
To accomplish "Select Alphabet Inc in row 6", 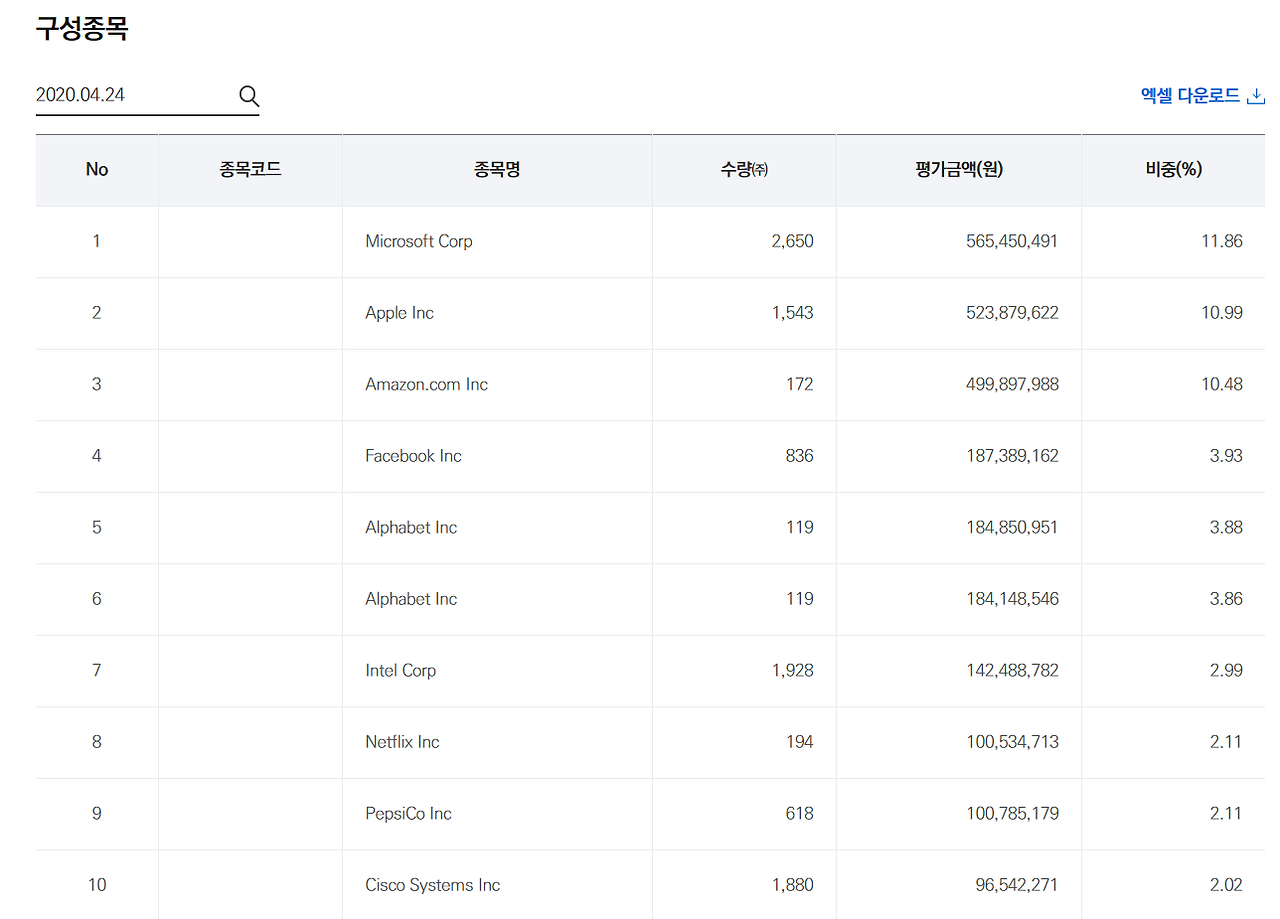I will coord(411,599).
